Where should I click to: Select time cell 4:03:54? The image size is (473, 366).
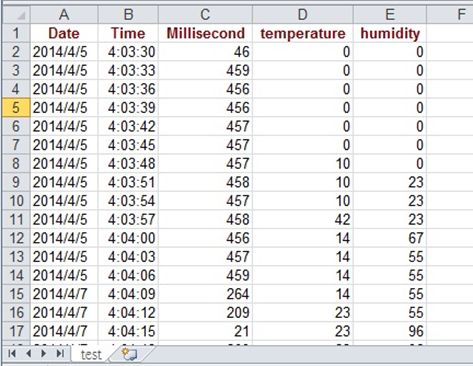click(128, 201)
